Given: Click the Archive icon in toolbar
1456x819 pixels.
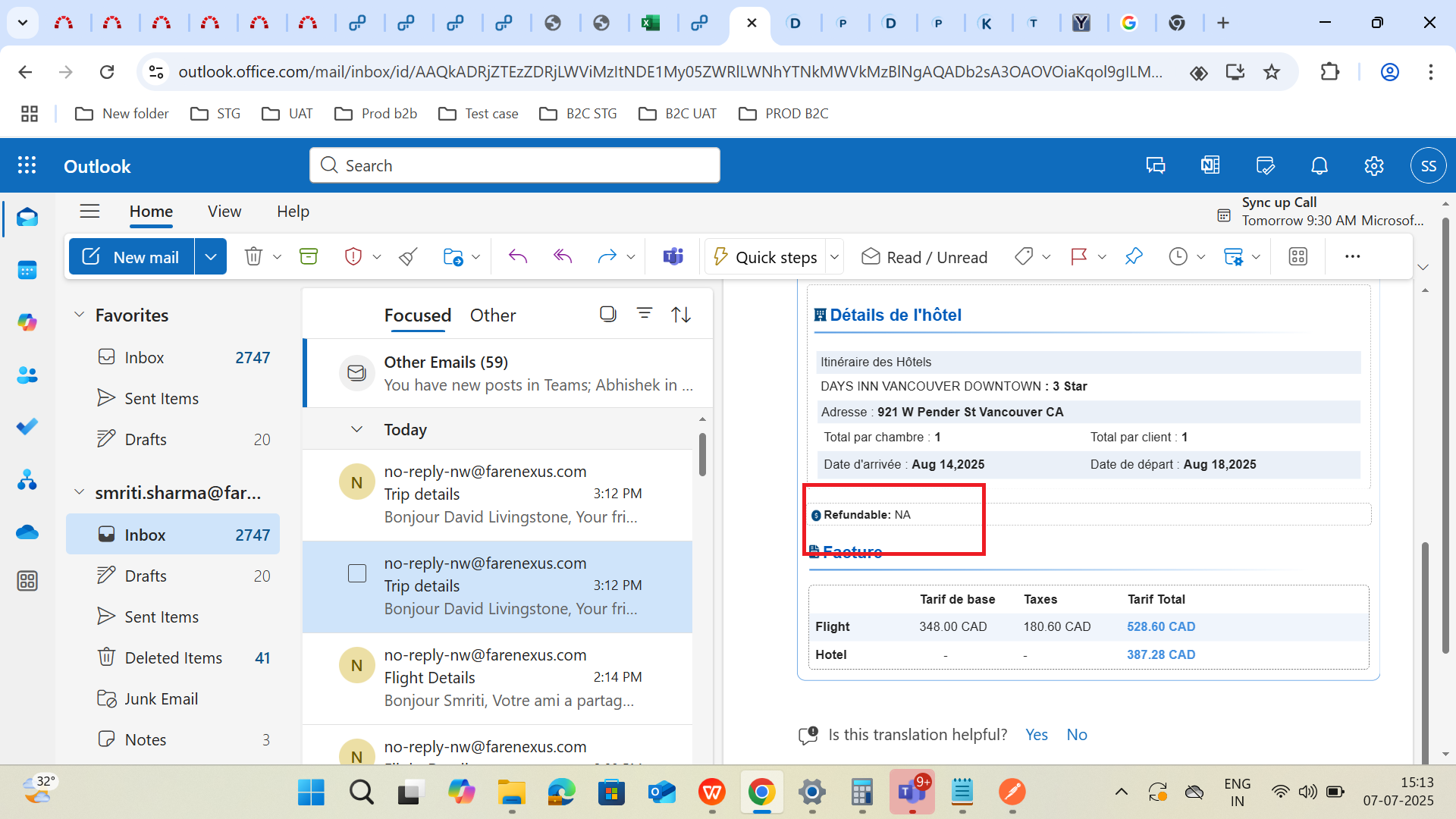Looking at the screenshot, I should 309,257.
